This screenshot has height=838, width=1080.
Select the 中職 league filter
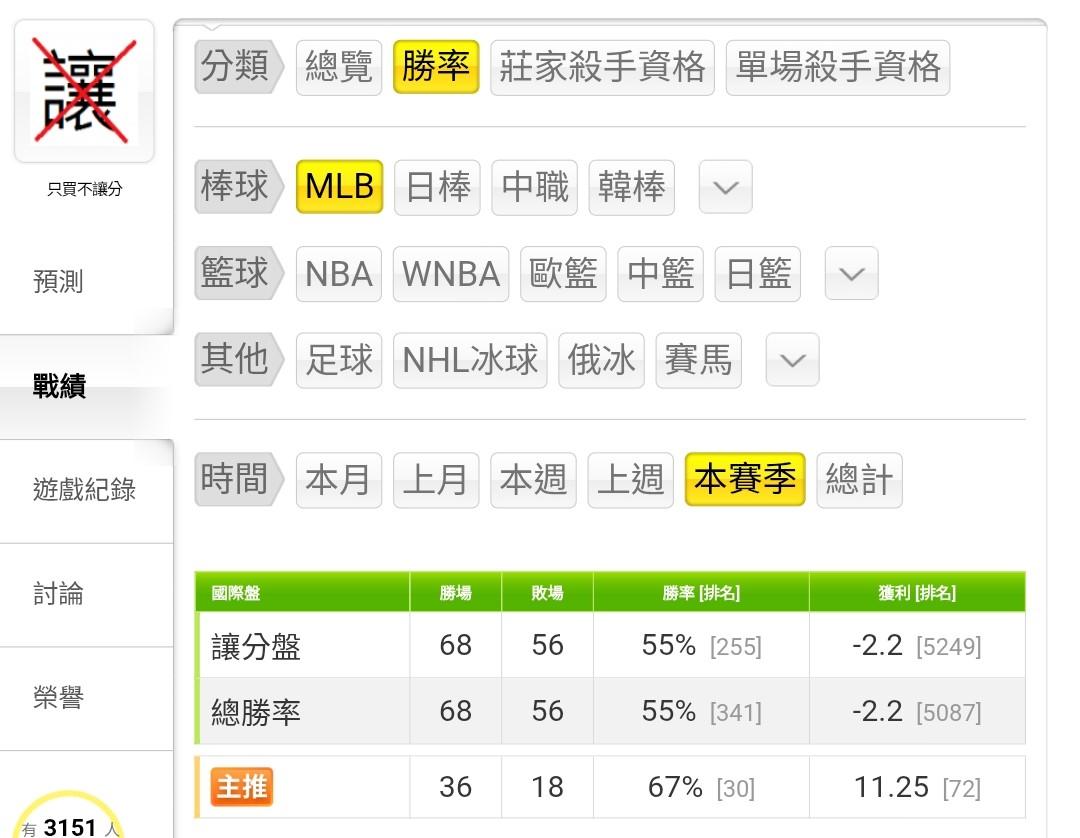[x=534, y=187]
